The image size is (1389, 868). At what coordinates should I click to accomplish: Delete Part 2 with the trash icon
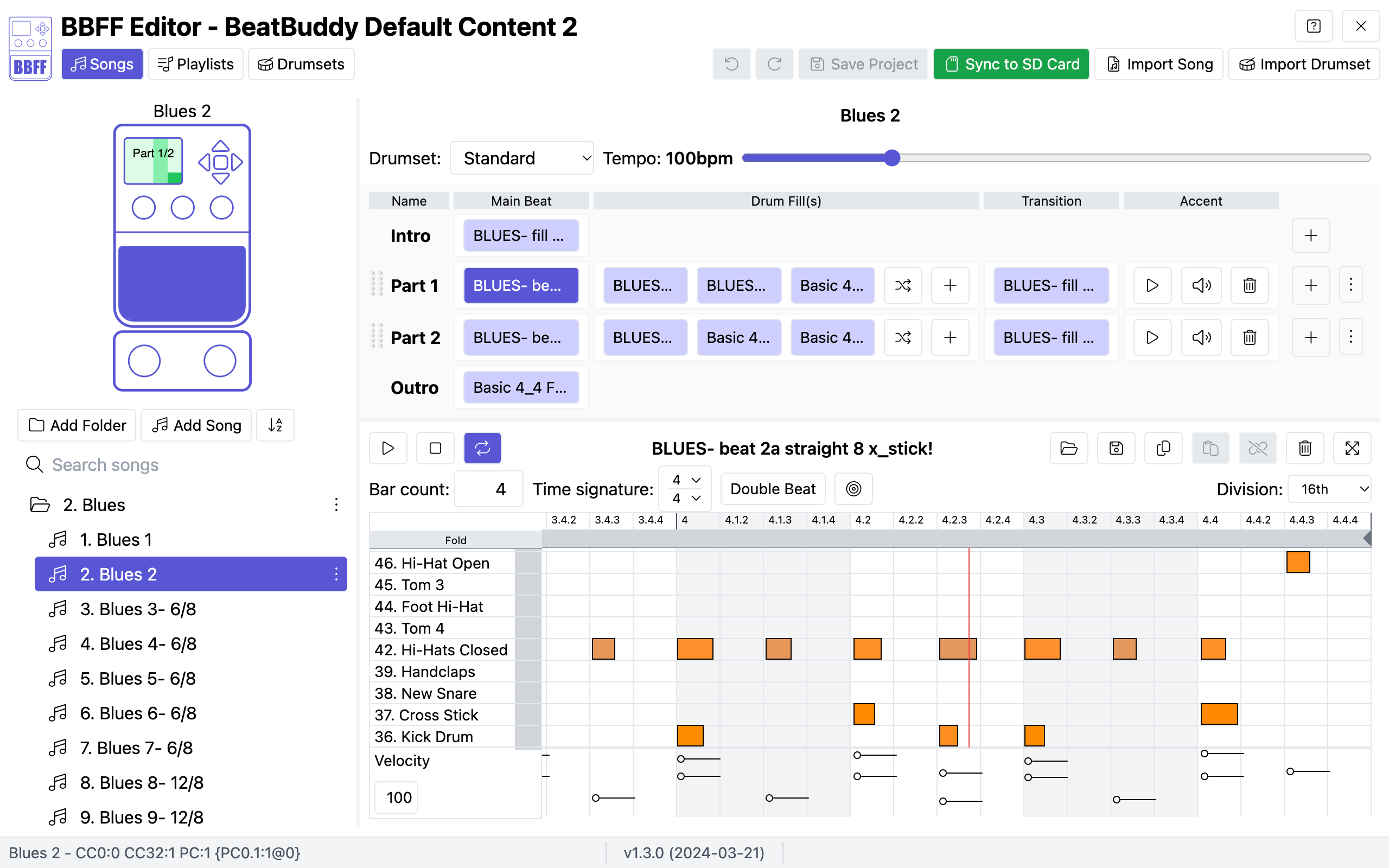[x=1250, y=337]
